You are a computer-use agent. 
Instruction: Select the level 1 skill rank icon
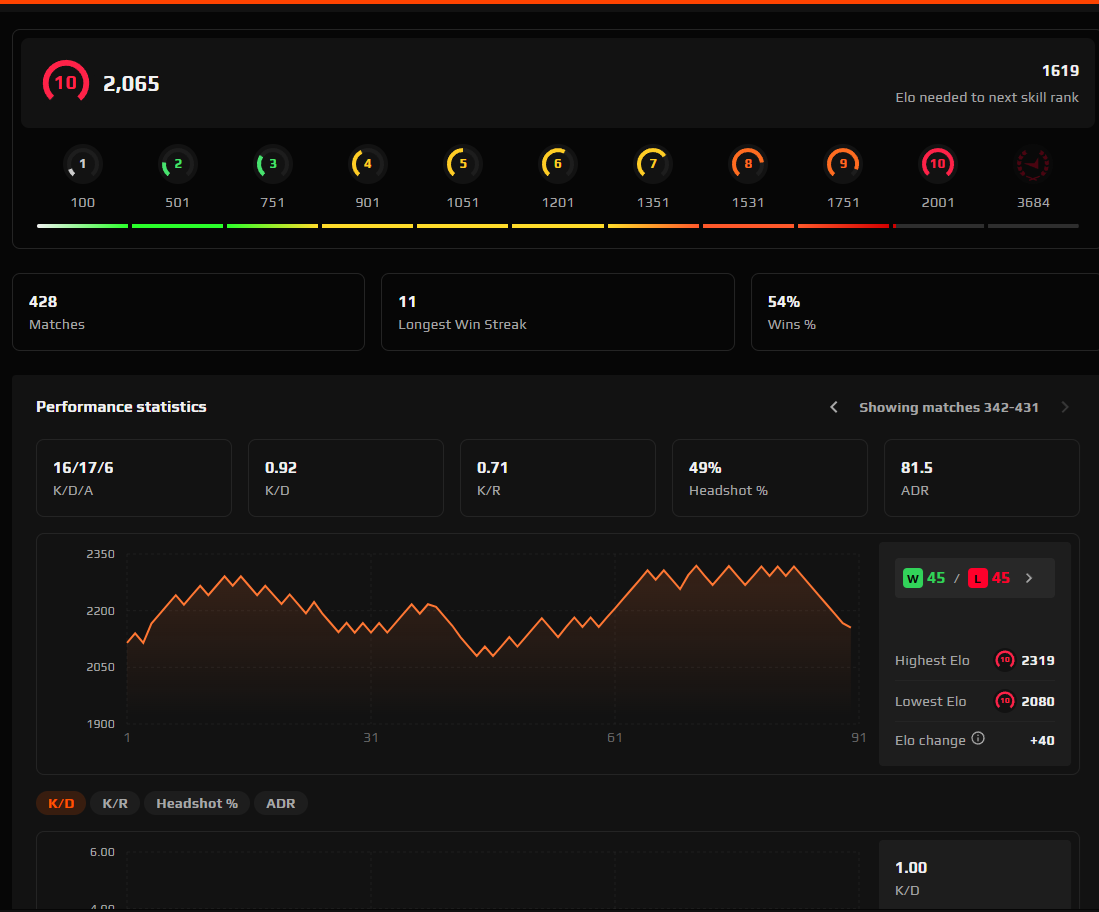tap(82, 163)
